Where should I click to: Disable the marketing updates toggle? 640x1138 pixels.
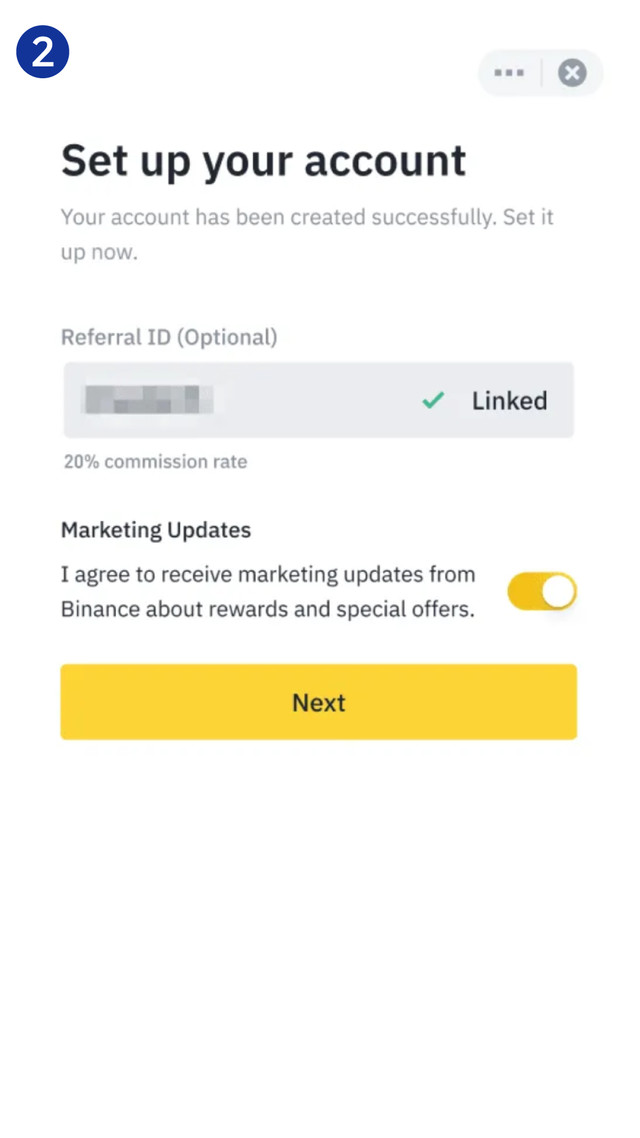pyautogui.click(x=542, y=591)
